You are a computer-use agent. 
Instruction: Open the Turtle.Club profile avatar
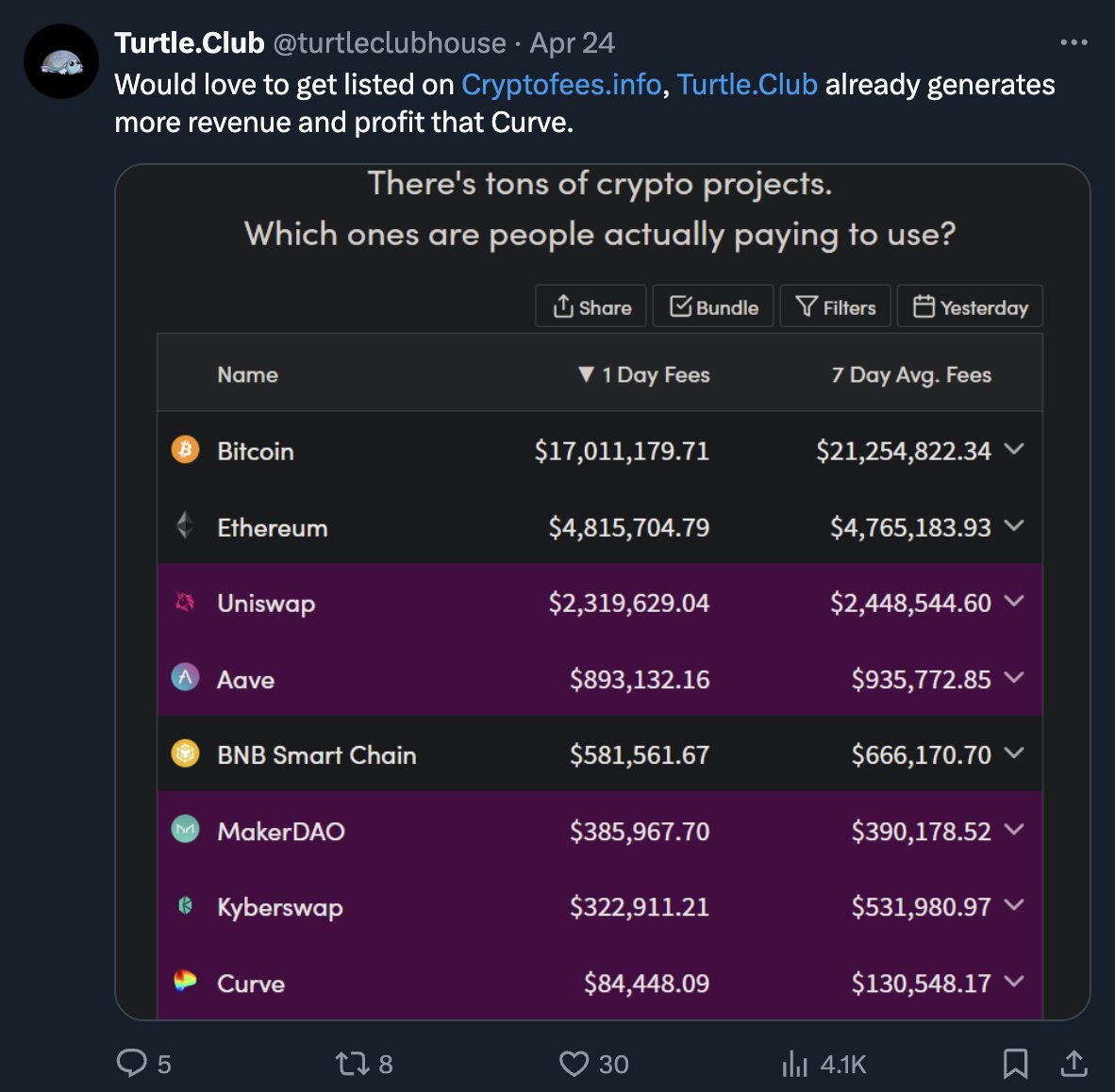point(61,61)
